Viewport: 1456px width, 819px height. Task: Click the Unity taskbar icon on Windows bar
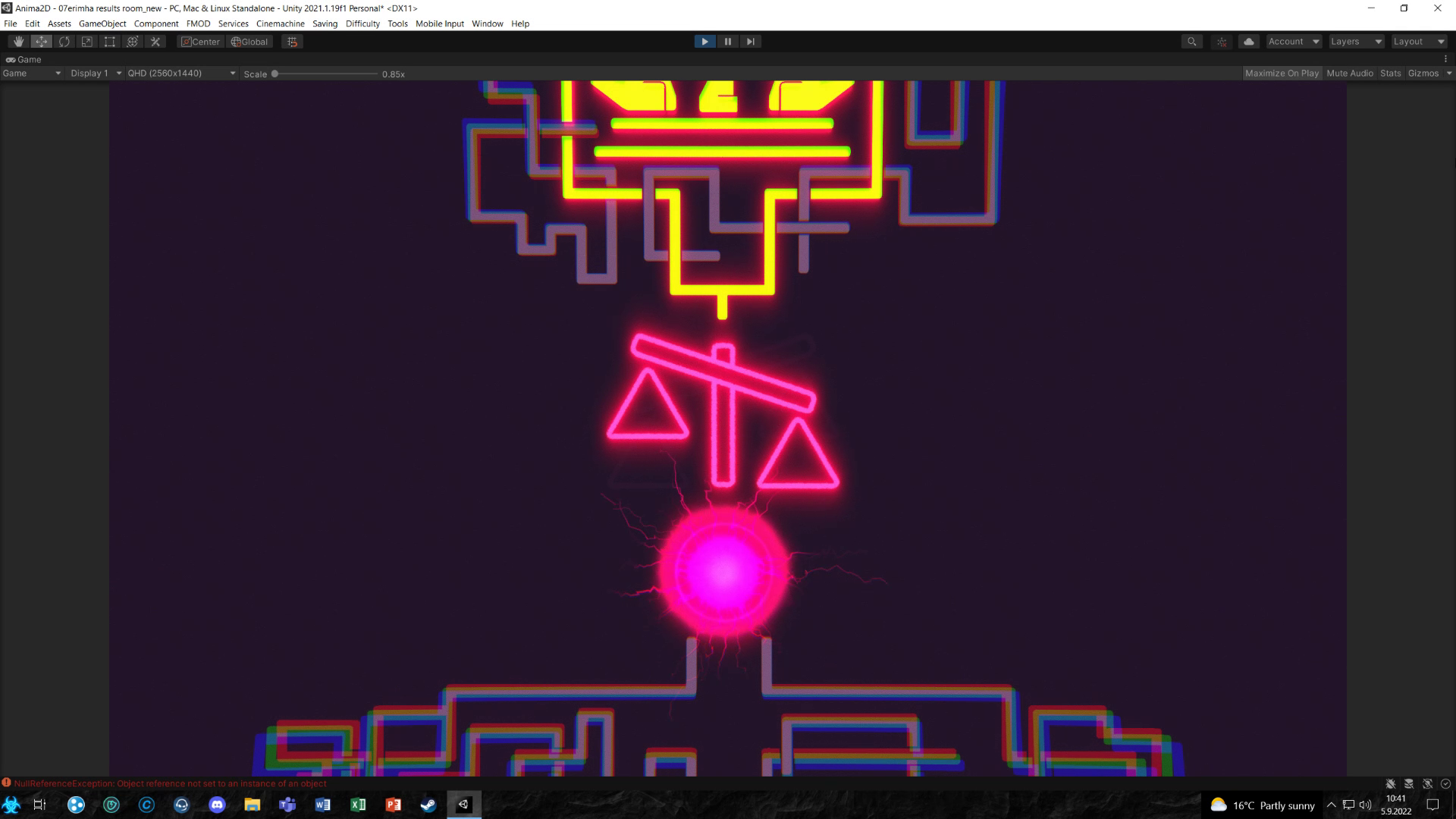point(463,804)
